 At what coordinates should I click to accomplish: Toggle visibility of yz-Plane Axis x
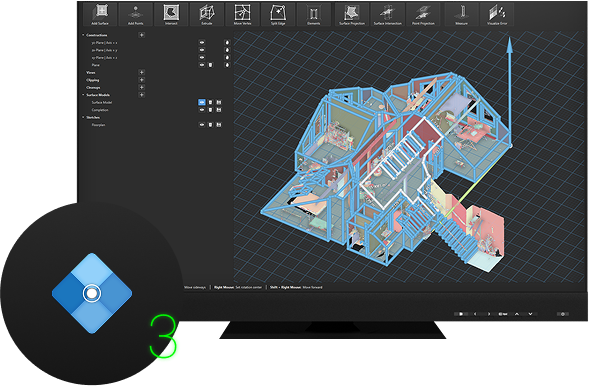click(x=202, y=43)
